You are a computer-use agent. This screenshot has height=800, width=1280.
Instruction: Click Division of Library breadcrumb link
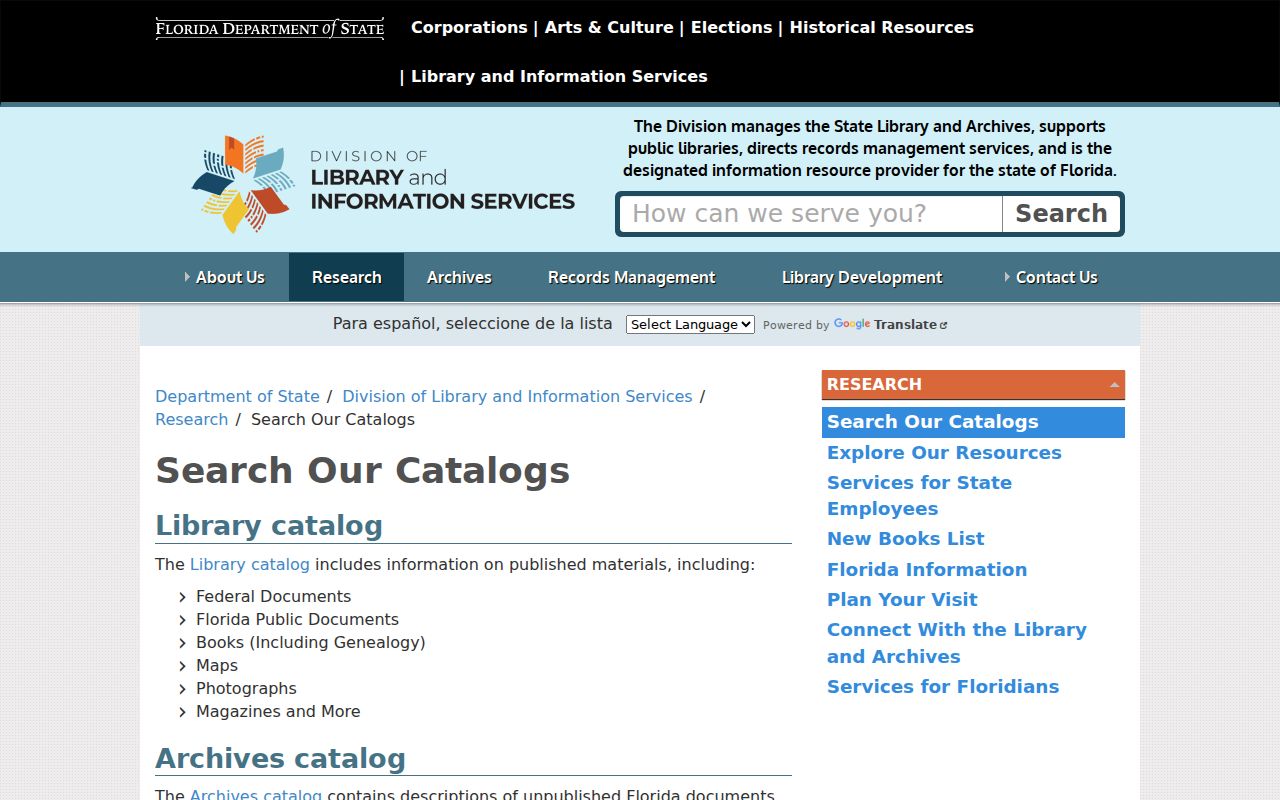click(x=517, y=396)
